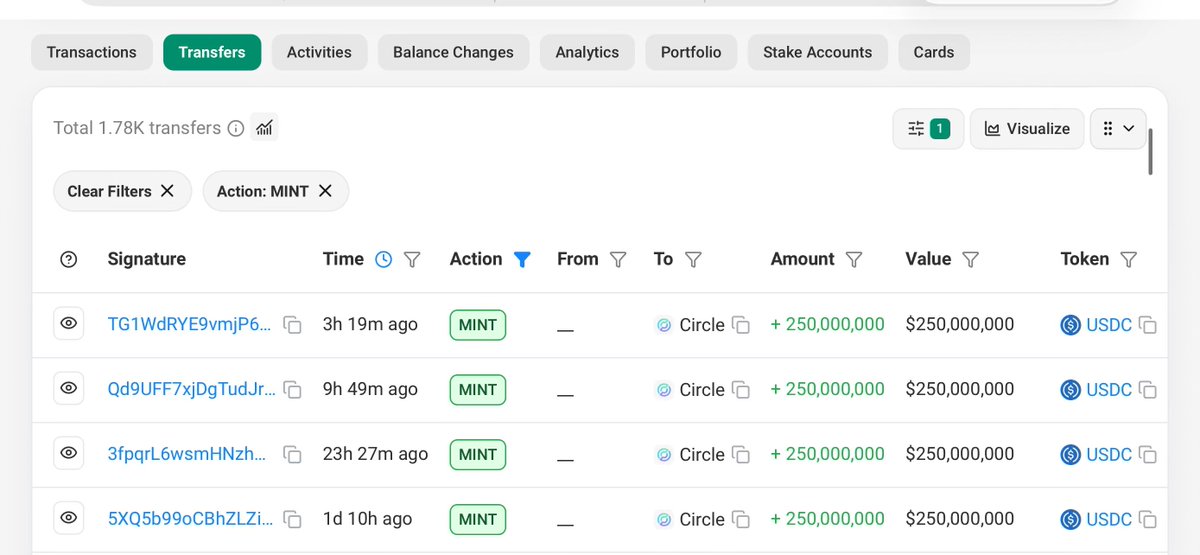The image size is (1200, 555).
Task: Open the filter settings button with badge 1
Action: click(928, 128)
